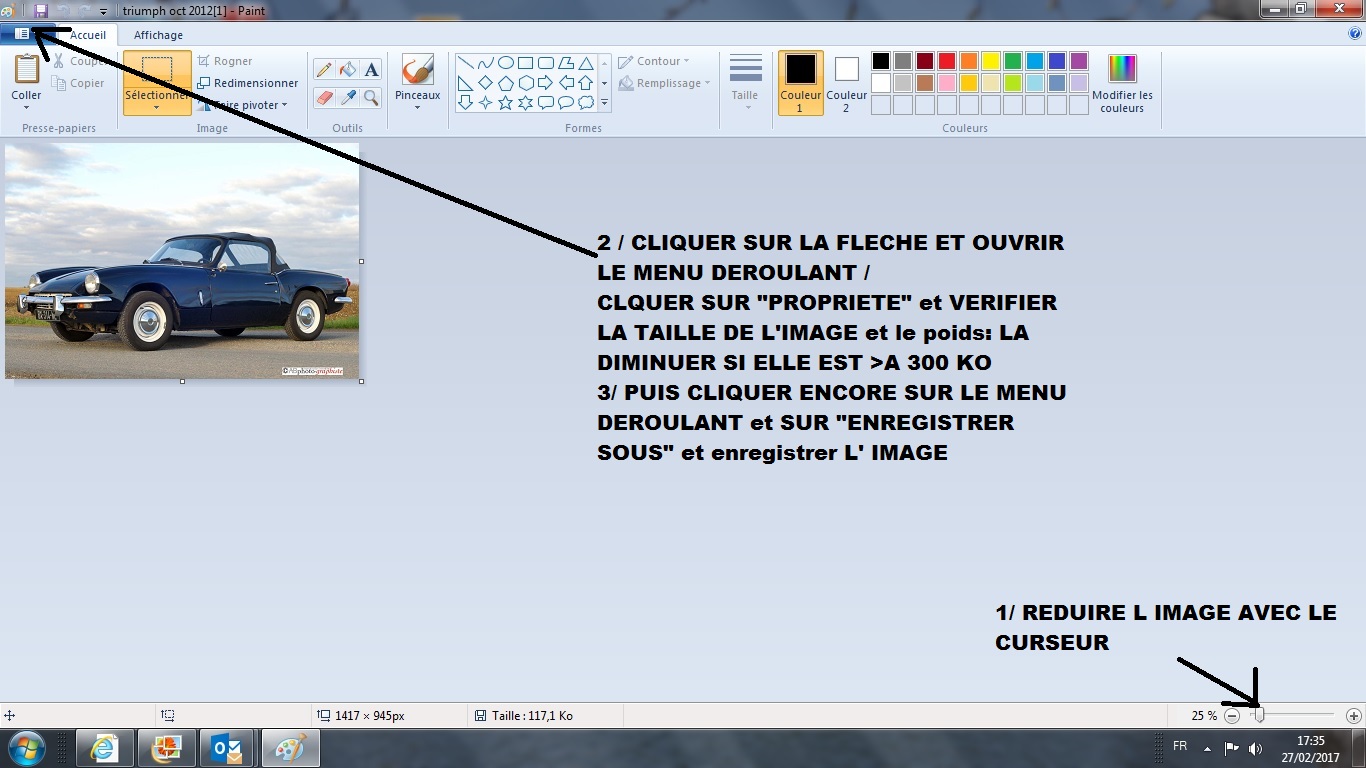Select the Fill with color bucket tool
Screen dimensions: 1366x768
[347, 70]
